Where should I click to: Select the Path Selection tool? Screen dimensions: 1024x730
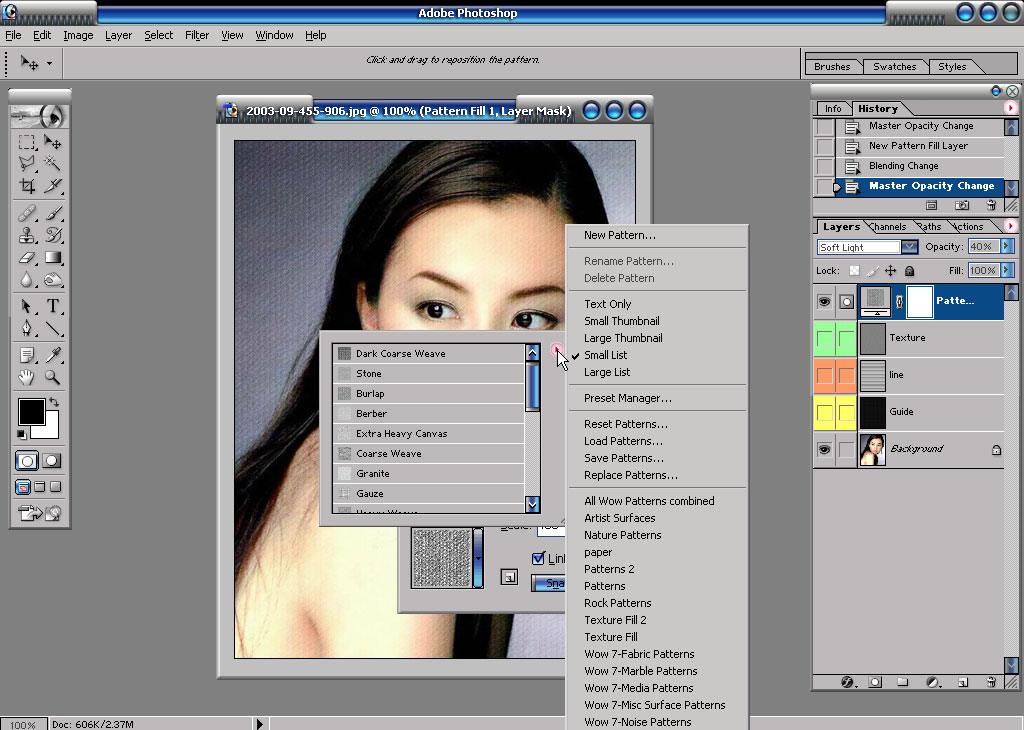pos(27,306)
